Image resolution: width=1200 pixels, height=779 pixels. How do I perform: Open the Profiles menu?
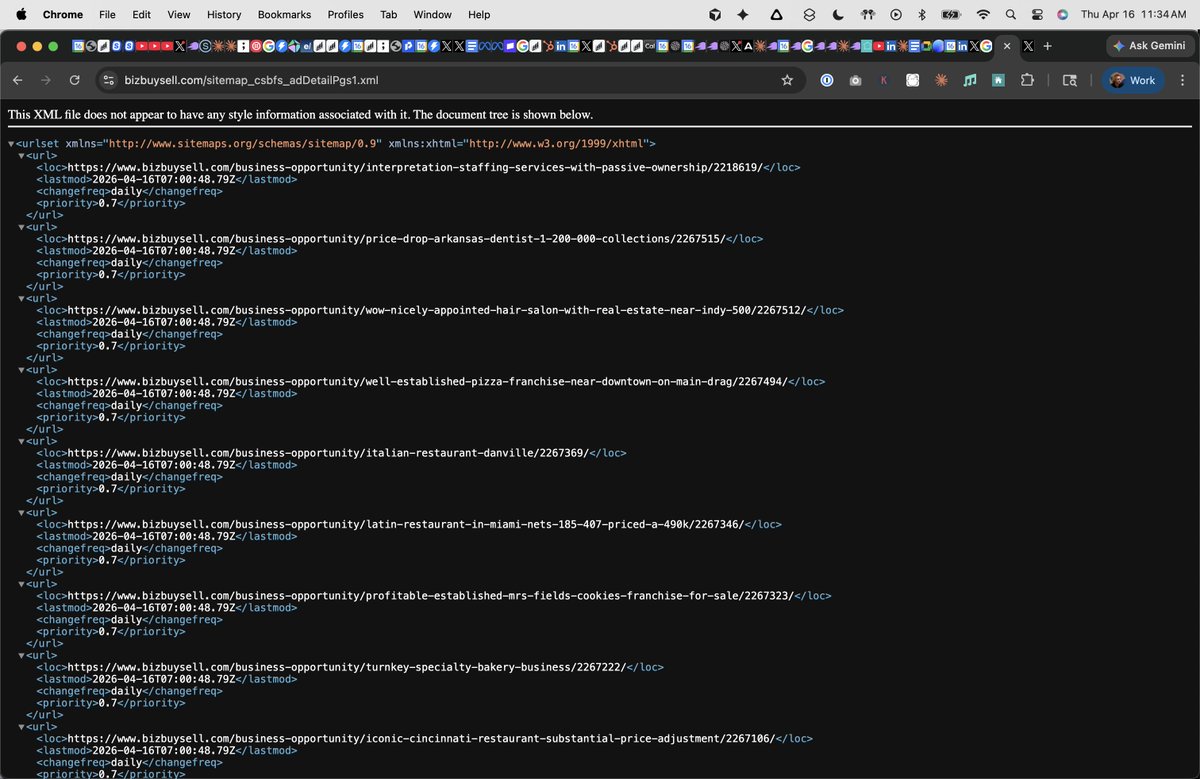tap(346, 14)
